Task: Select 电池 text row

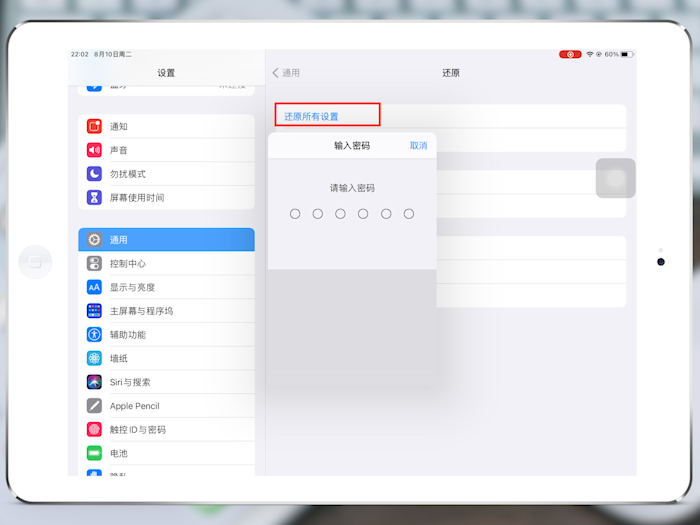Action: 166,453
